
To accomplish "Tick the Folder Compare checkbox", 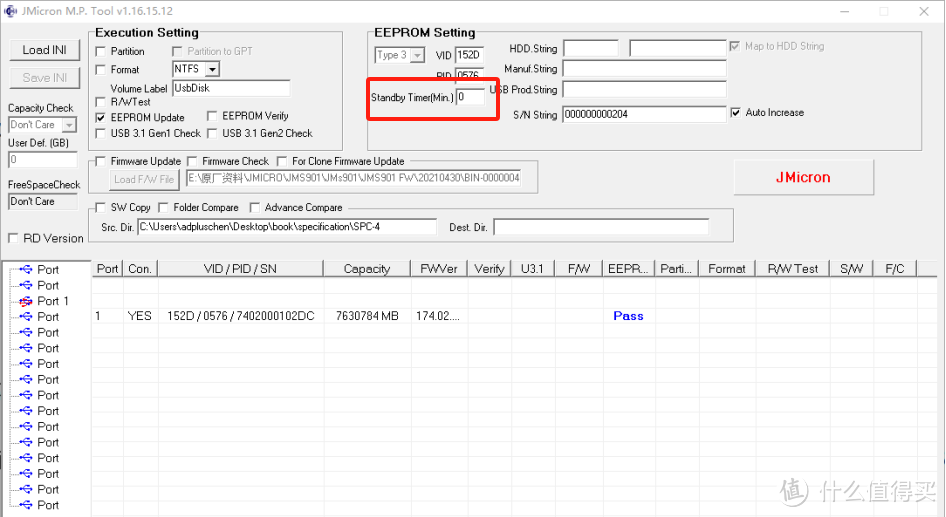I will [x=164, y=208].
